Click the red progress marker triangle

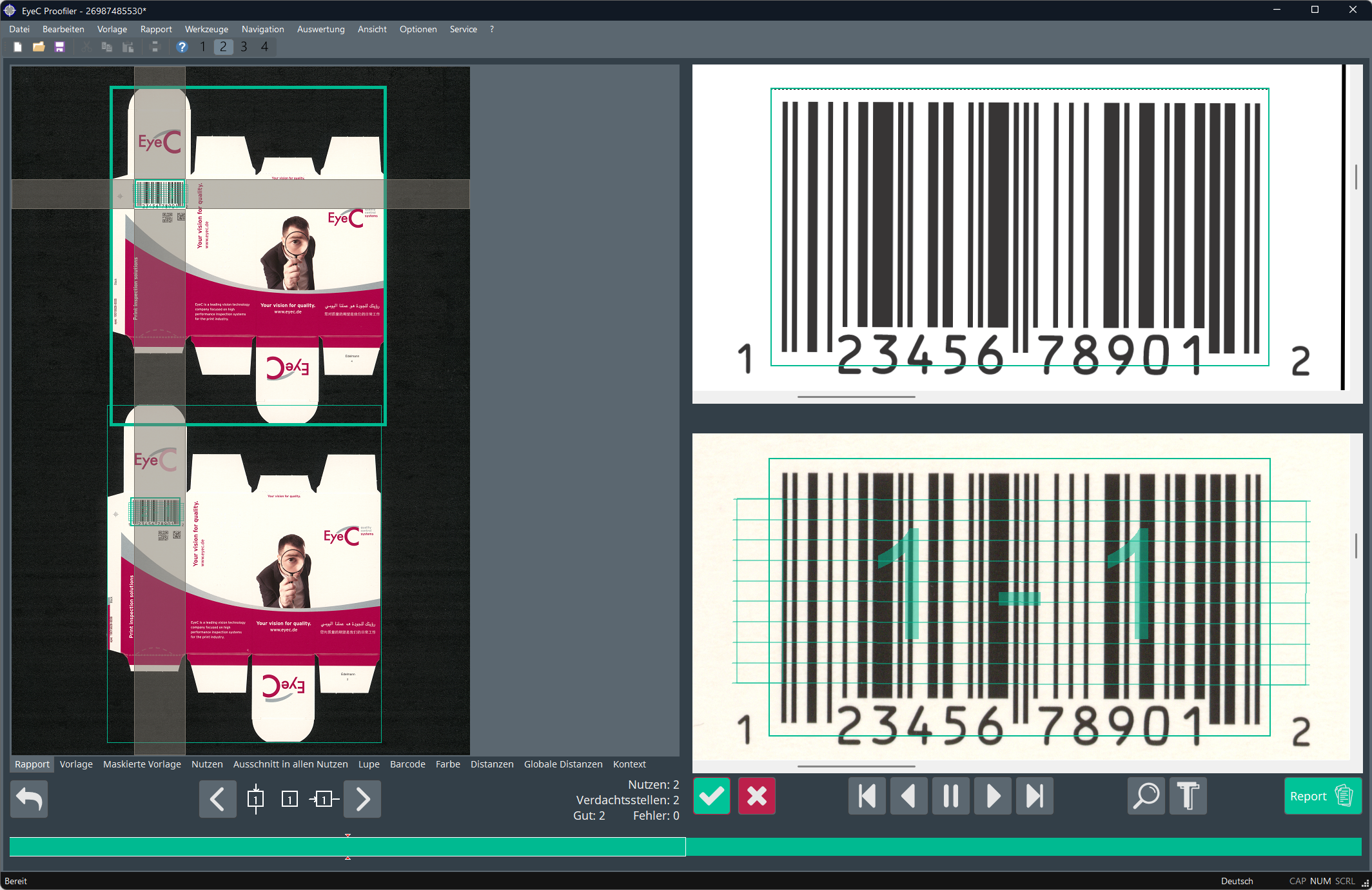tap(348, 835)
